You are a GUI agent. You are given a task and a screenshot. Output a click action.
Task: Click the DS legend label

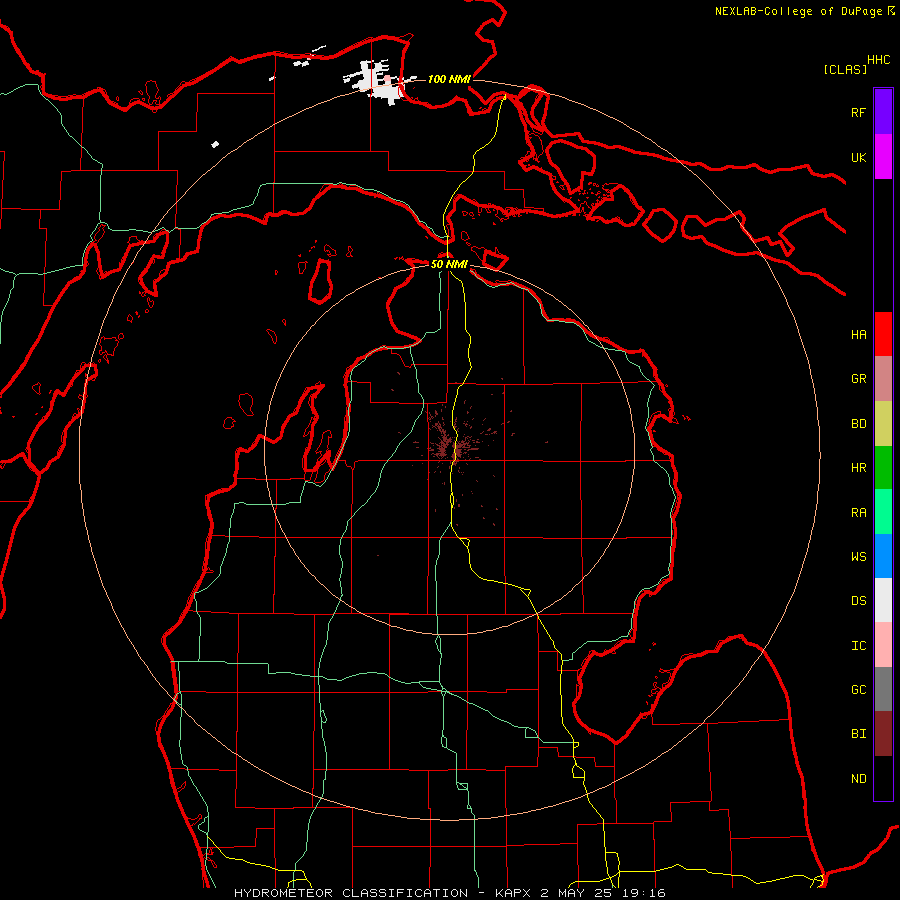click(x=858, y=601)
